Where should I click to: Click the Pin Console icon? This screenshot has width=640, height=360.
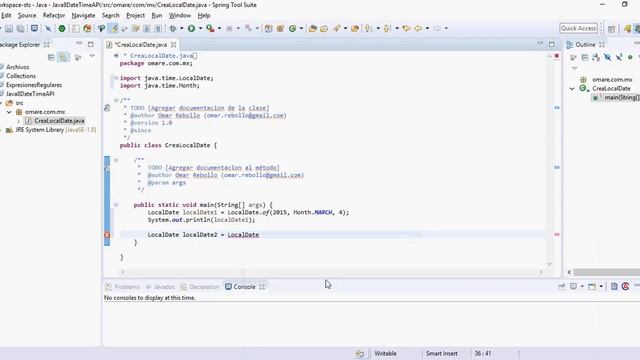[x=562, y=287]
